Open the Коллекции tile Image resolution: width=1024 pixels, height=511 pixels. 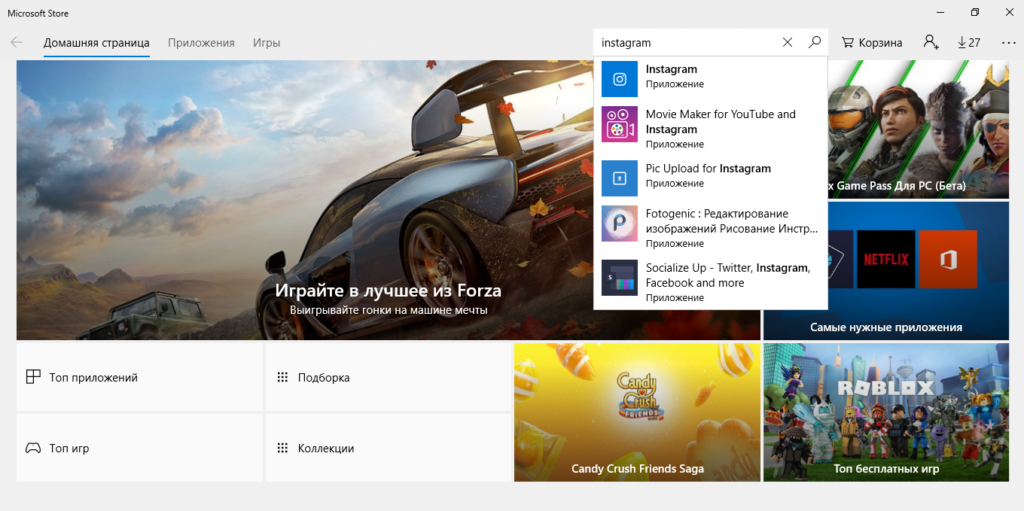click(388, 448)
